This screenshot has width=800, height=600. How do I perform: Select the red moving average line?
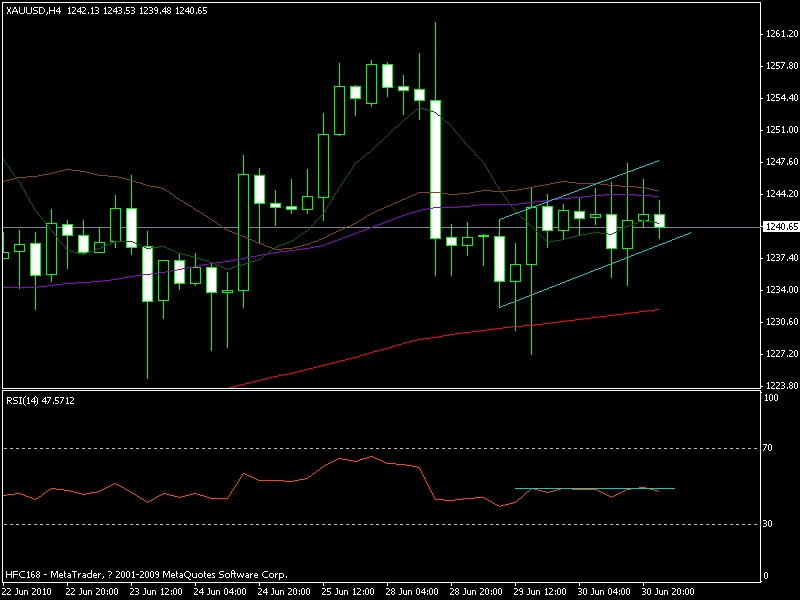pos(444,336)
